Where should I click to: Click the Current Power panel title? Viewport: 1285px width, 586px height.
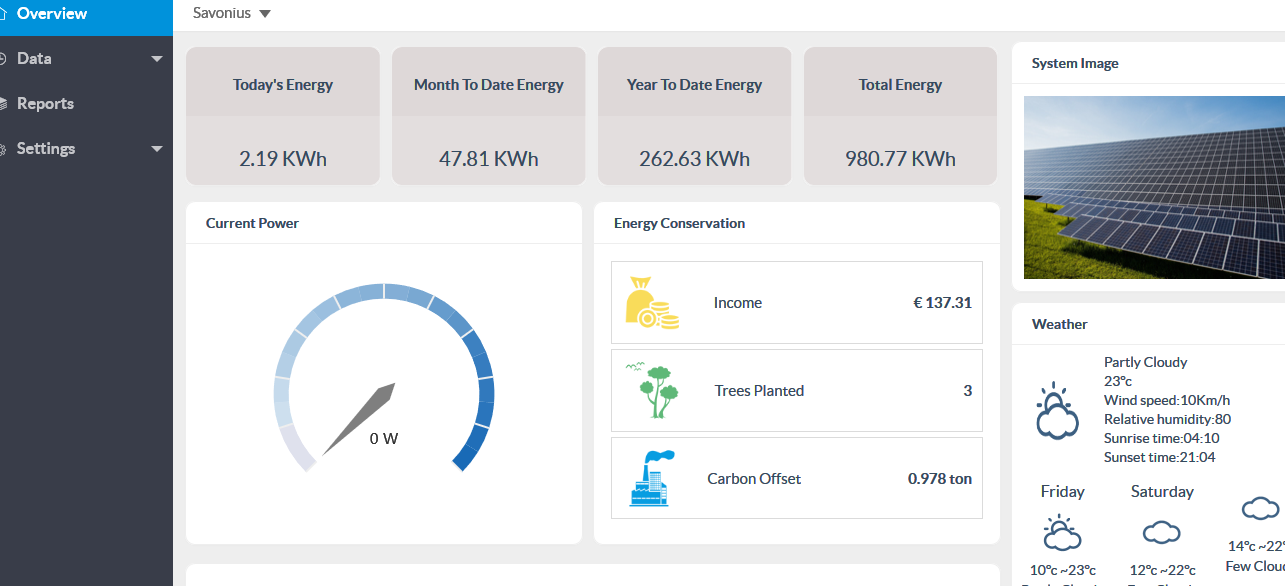252,223
